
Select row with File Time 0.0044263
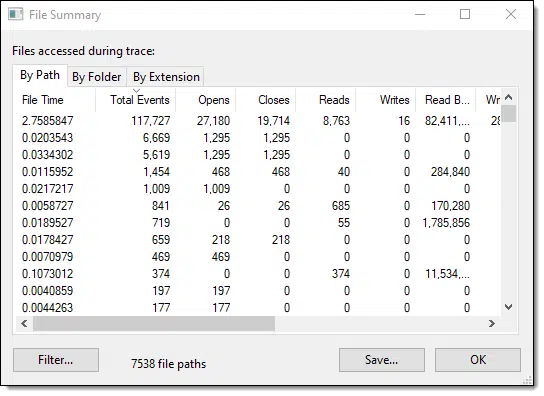pos(257,308)
